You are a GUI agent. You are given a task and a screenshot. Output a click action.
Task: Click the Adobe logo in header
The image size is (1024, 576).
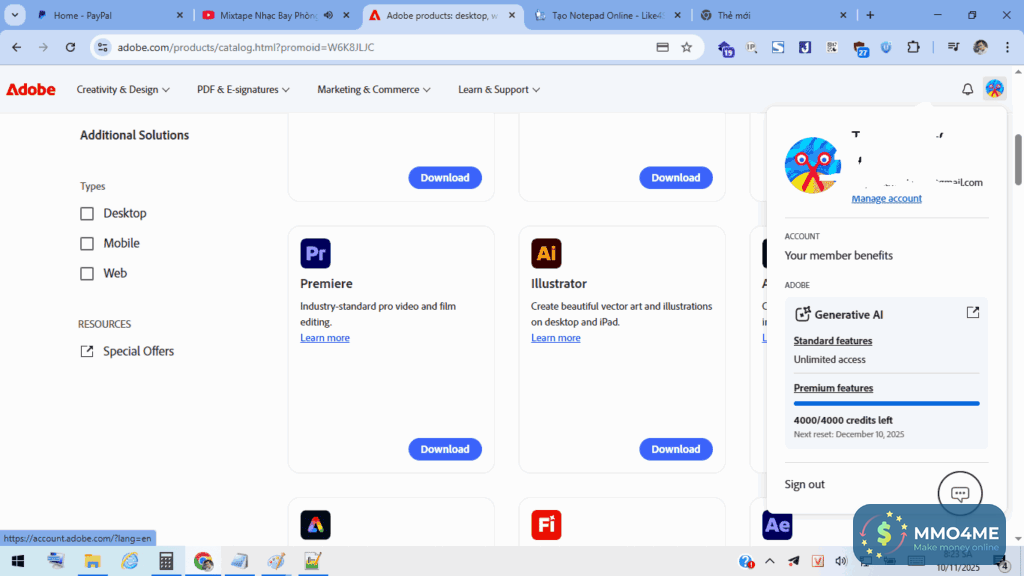tap(31, 89)
